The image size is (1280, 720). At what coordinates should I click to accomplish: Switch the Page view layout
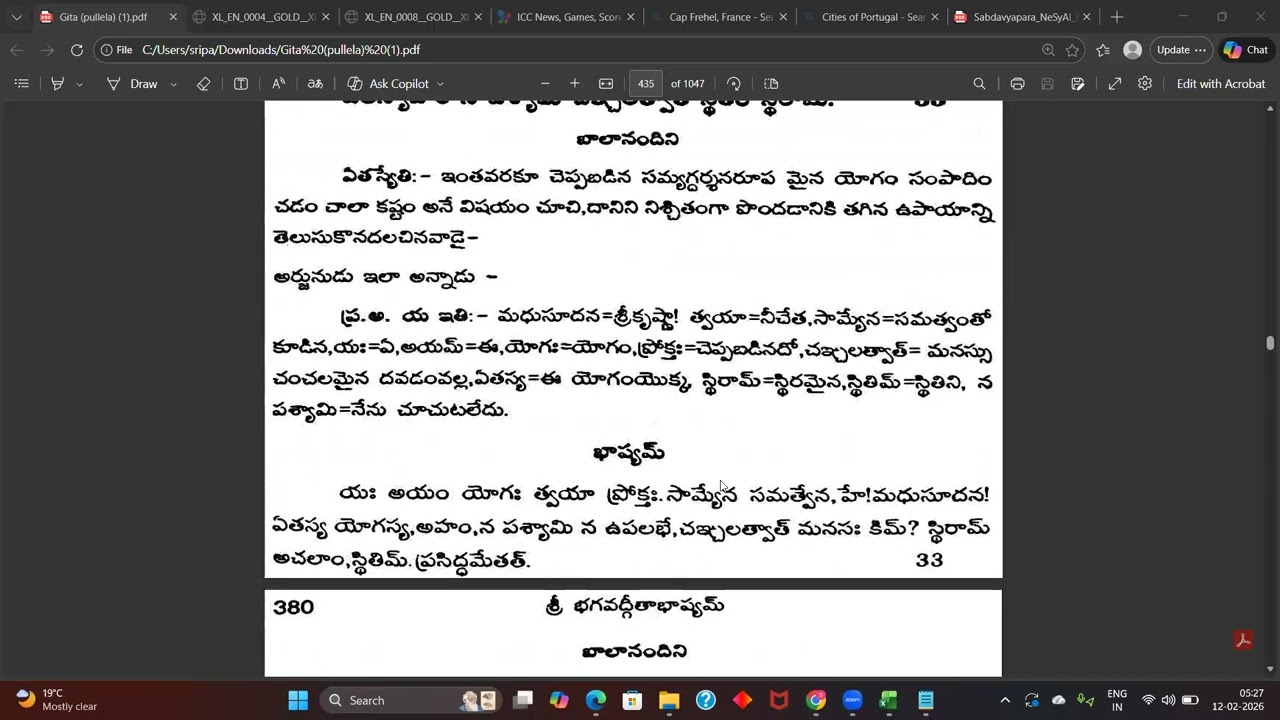coord(771,84)
